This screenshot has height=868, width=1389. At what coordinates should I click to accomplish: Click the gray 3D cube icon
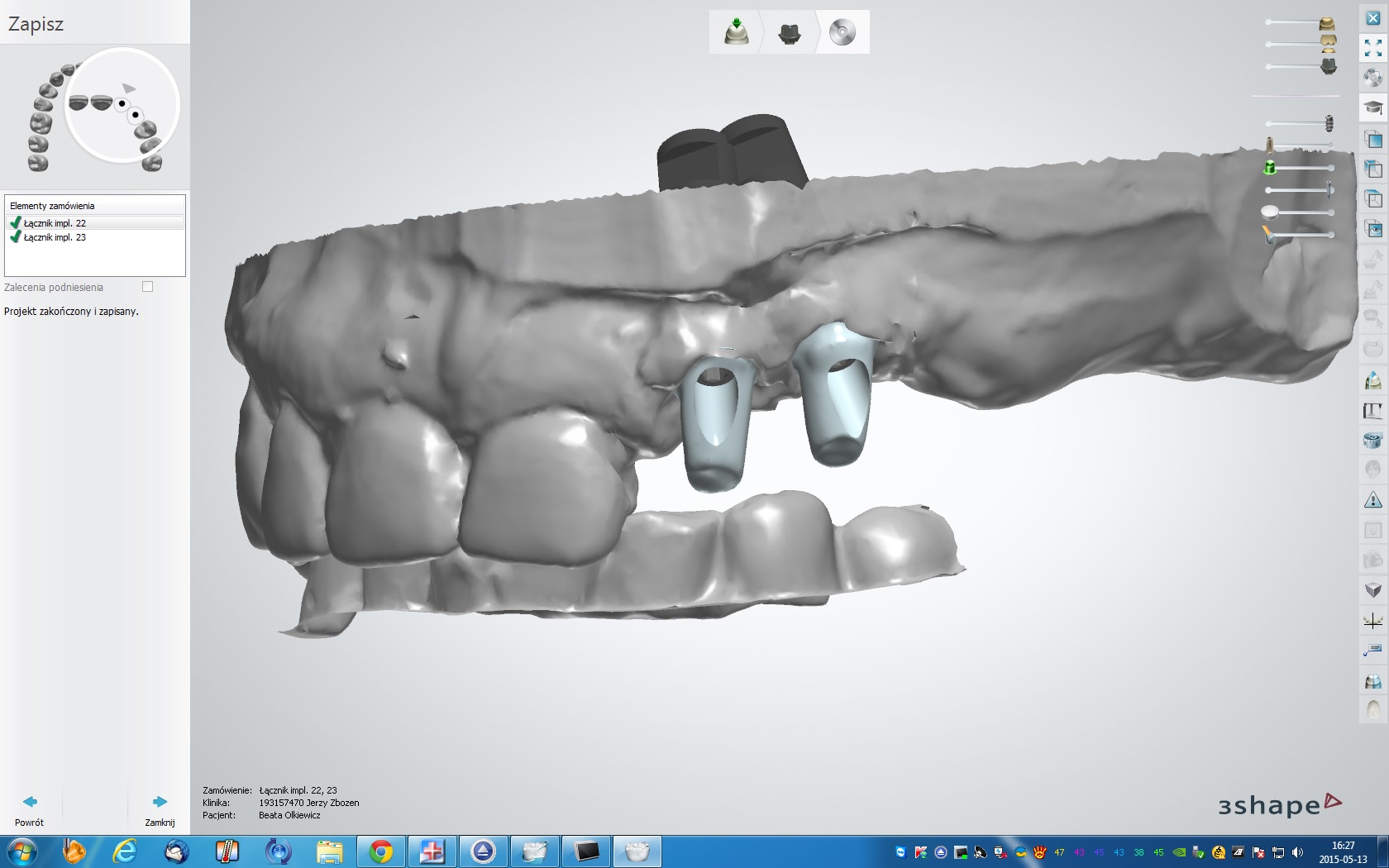click(1372, 589)
